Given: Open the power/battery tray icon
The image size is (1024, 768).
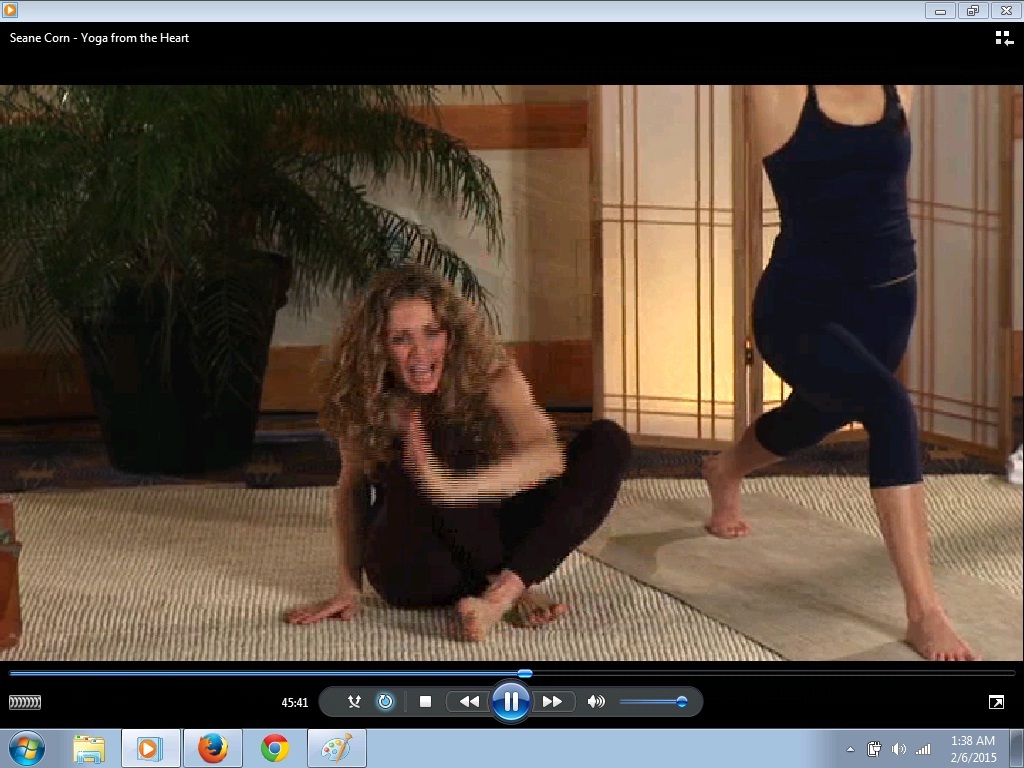Looking at the screenshot, I should pyautogui.click(x=874, y=749).
